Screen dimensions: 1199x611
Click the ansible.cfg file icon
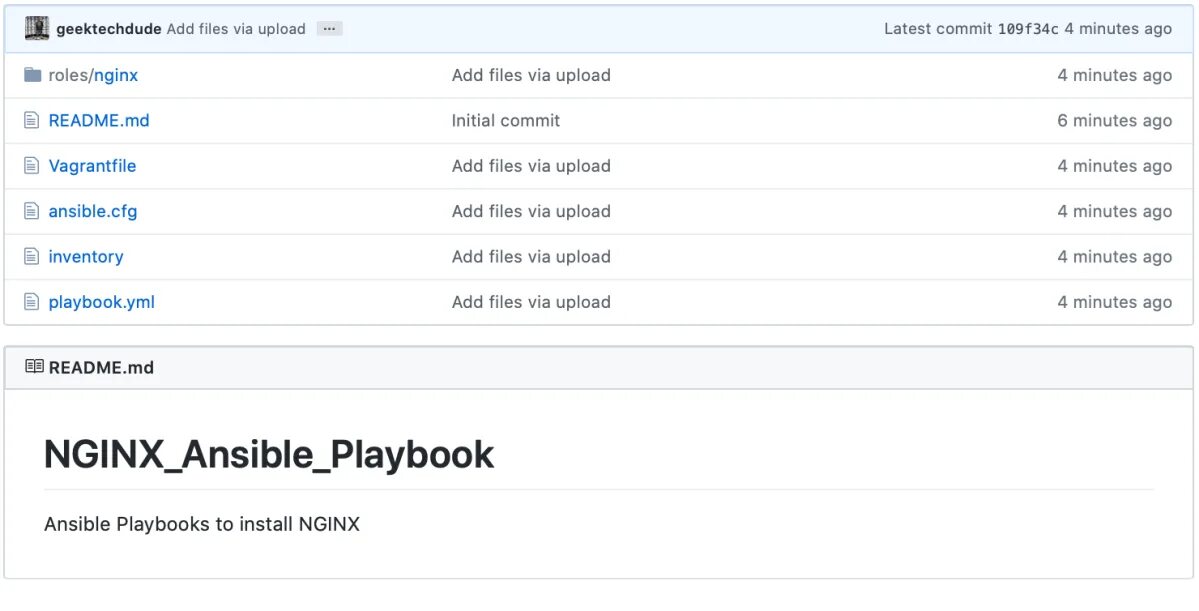tap(31, 211)
